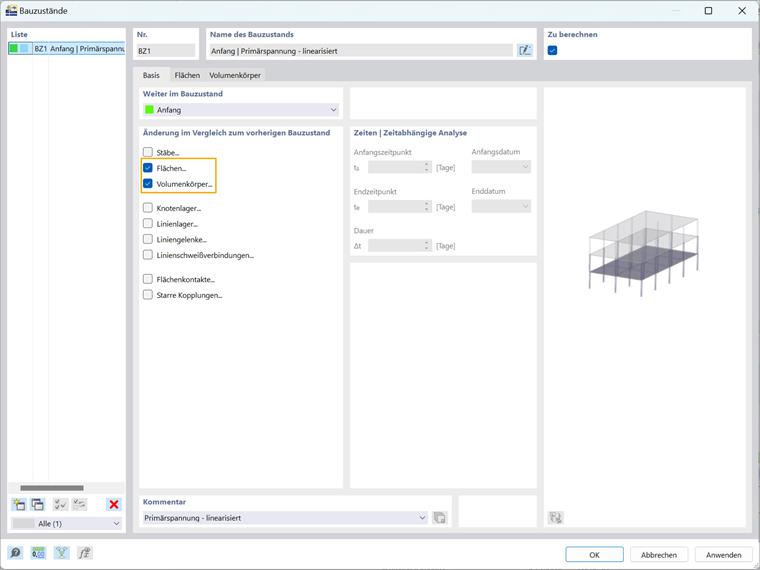Open the Anfangsdatum date dropdown
Screen dimensions: 760x570
(x=501, y=167)
